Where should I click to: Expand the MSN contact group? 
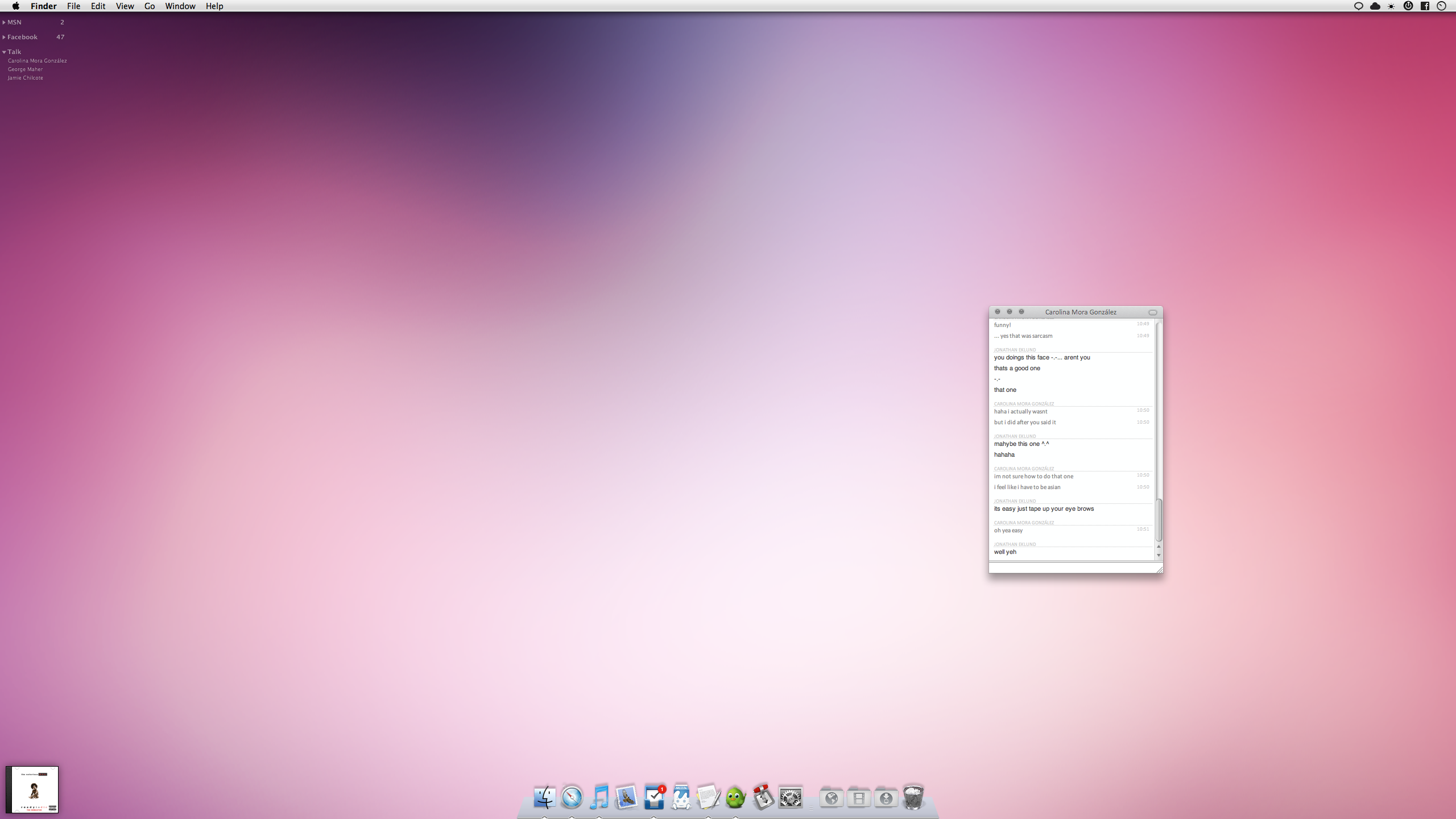point(4,22)
